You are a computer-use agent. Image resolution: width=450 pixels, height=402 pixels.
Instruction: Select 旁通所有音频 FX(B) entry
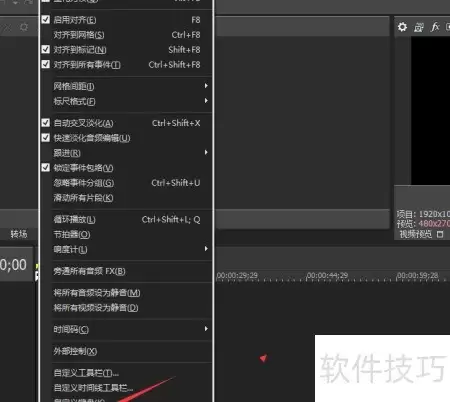coord(126,271)
